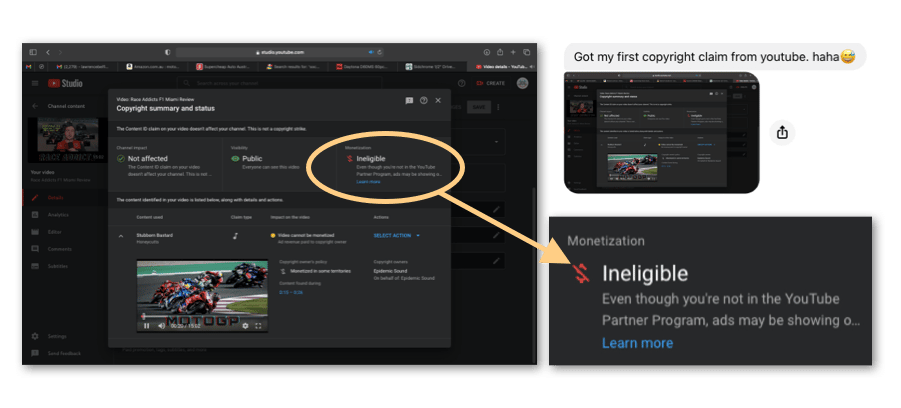This screenshot has height=408, width=901.
Task: Open the SELECT ACTION dropdown
Action: coord(396,236)
